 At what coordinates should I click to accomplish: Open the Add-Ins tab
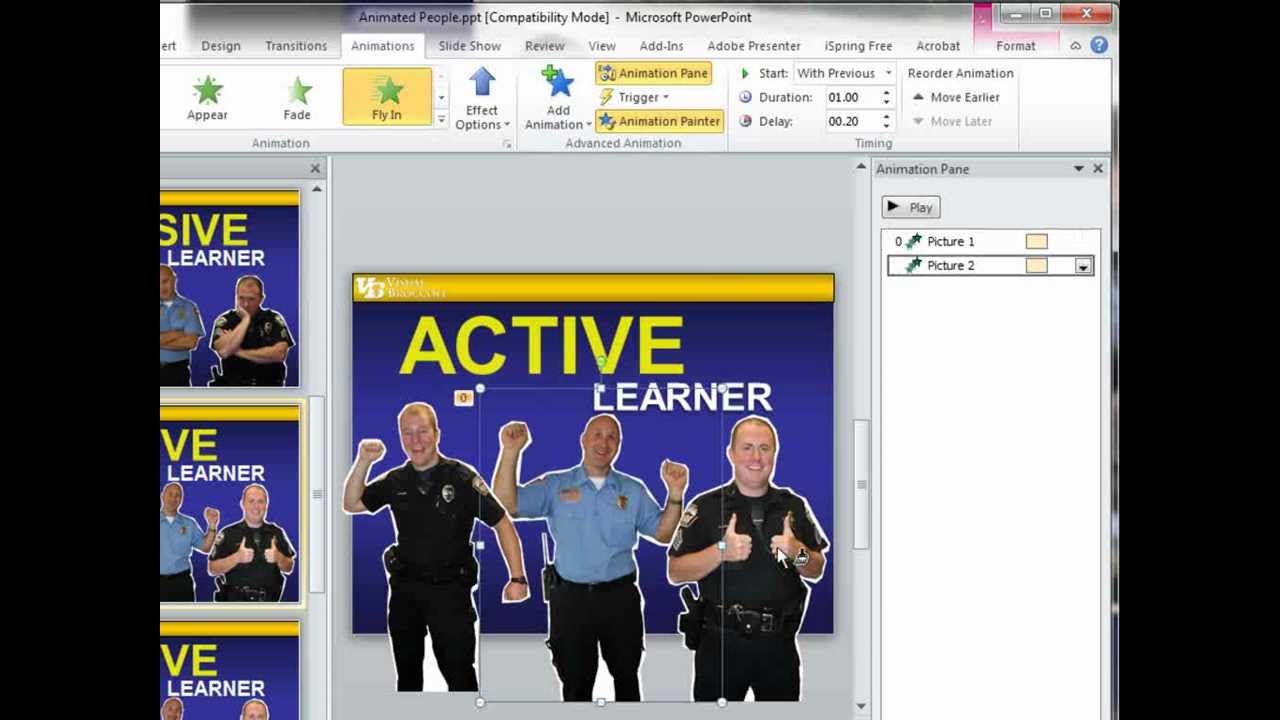661,46
